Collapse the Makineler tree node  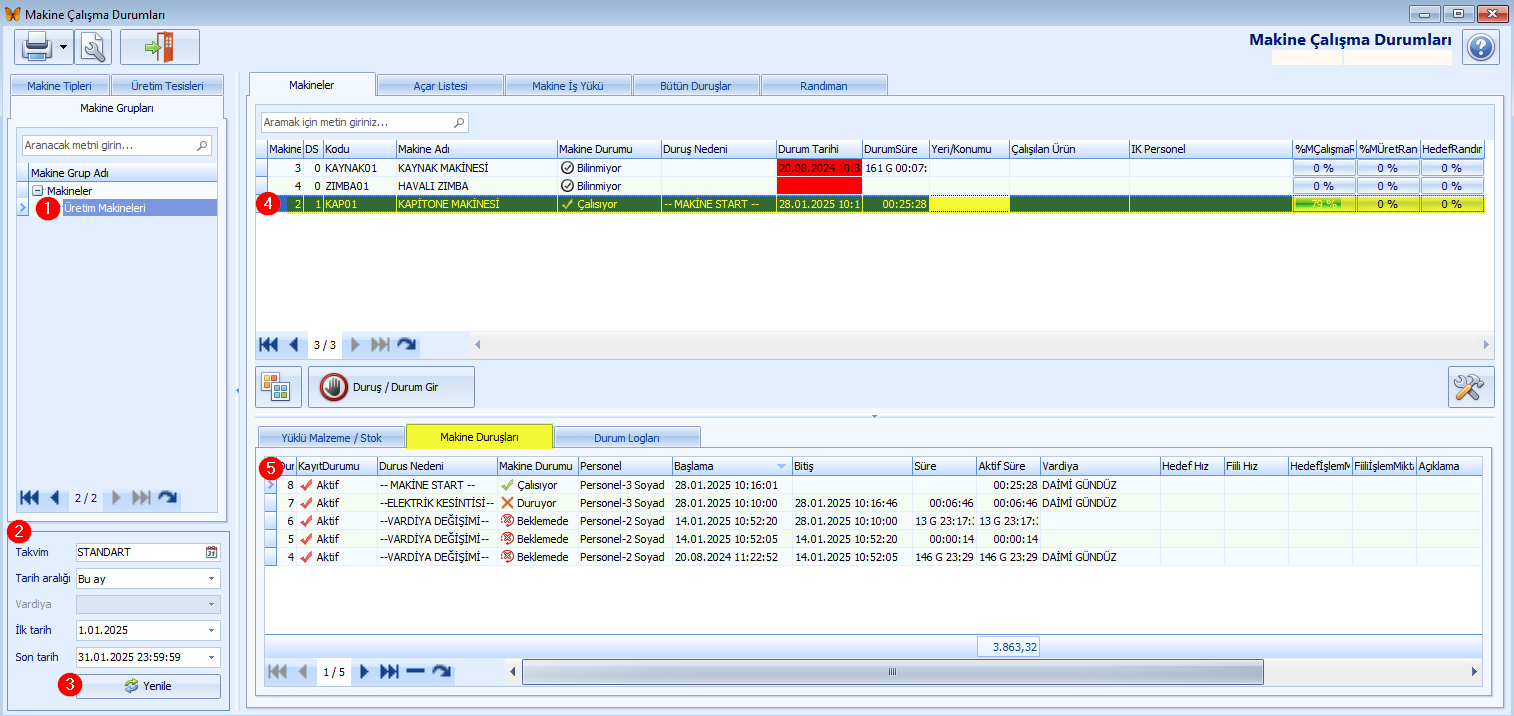point(37,190)
